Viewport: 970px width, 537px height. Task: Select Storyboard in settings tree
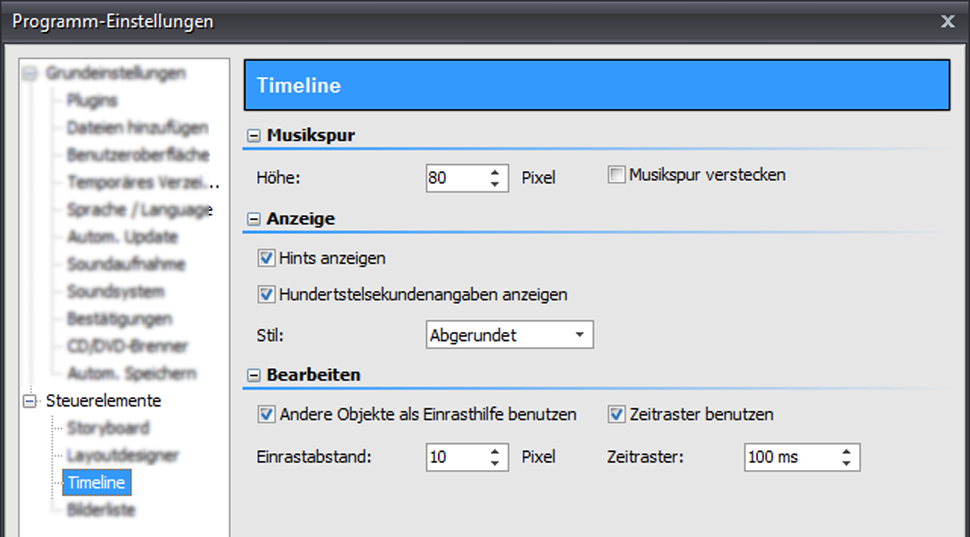point(108,428)
